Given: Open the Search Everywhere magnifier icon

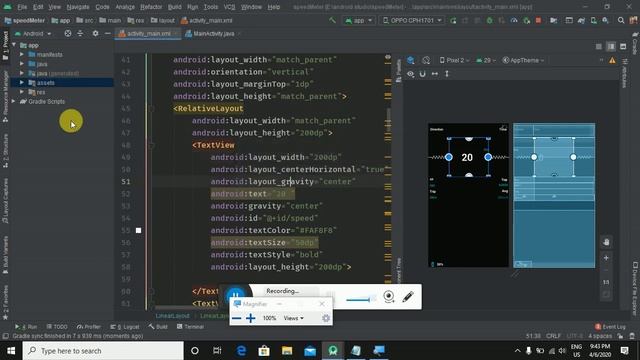Looking at the screenshot, I should [x=621, y=20].
